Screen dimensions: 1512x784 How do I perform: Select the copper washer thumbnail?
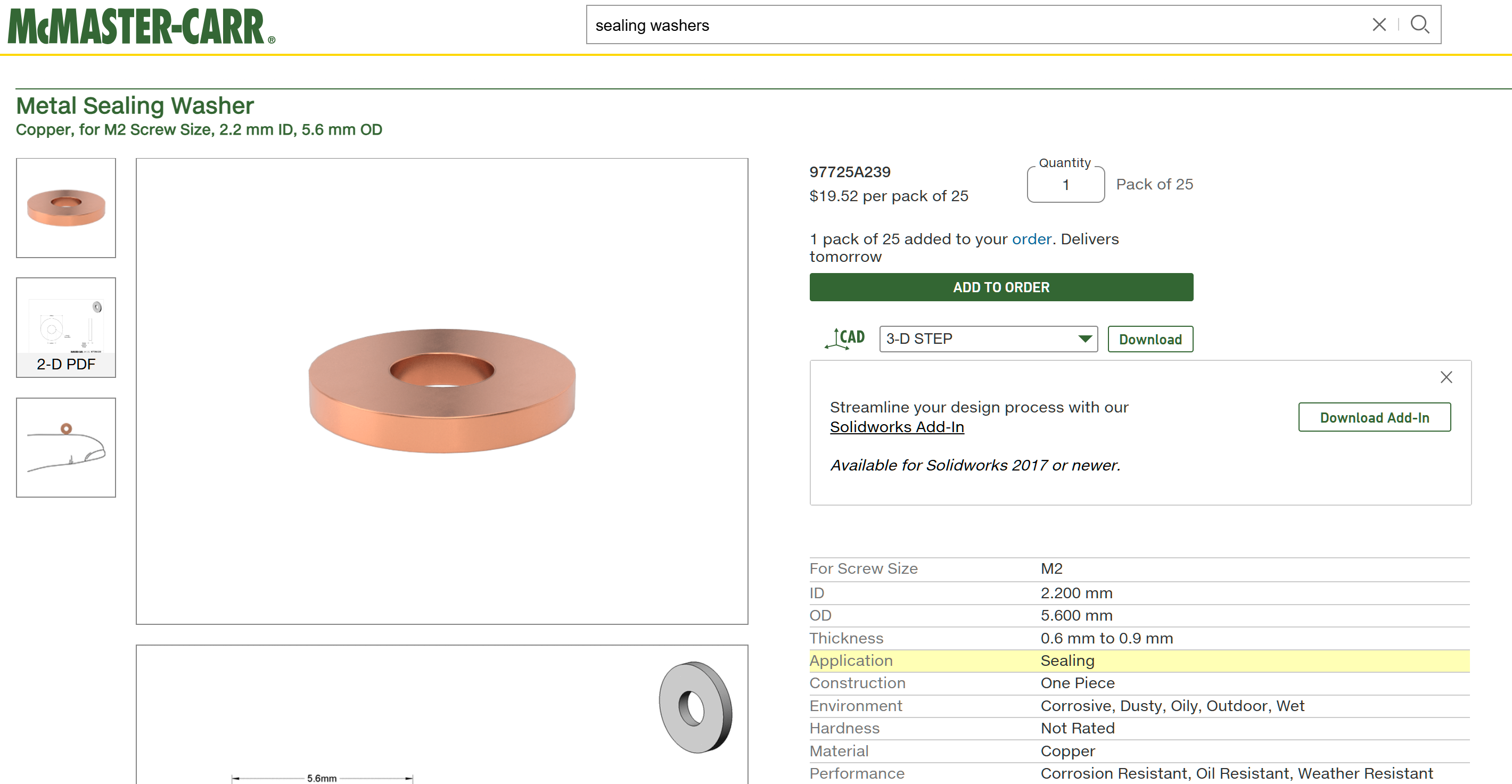tap(67, 208)
